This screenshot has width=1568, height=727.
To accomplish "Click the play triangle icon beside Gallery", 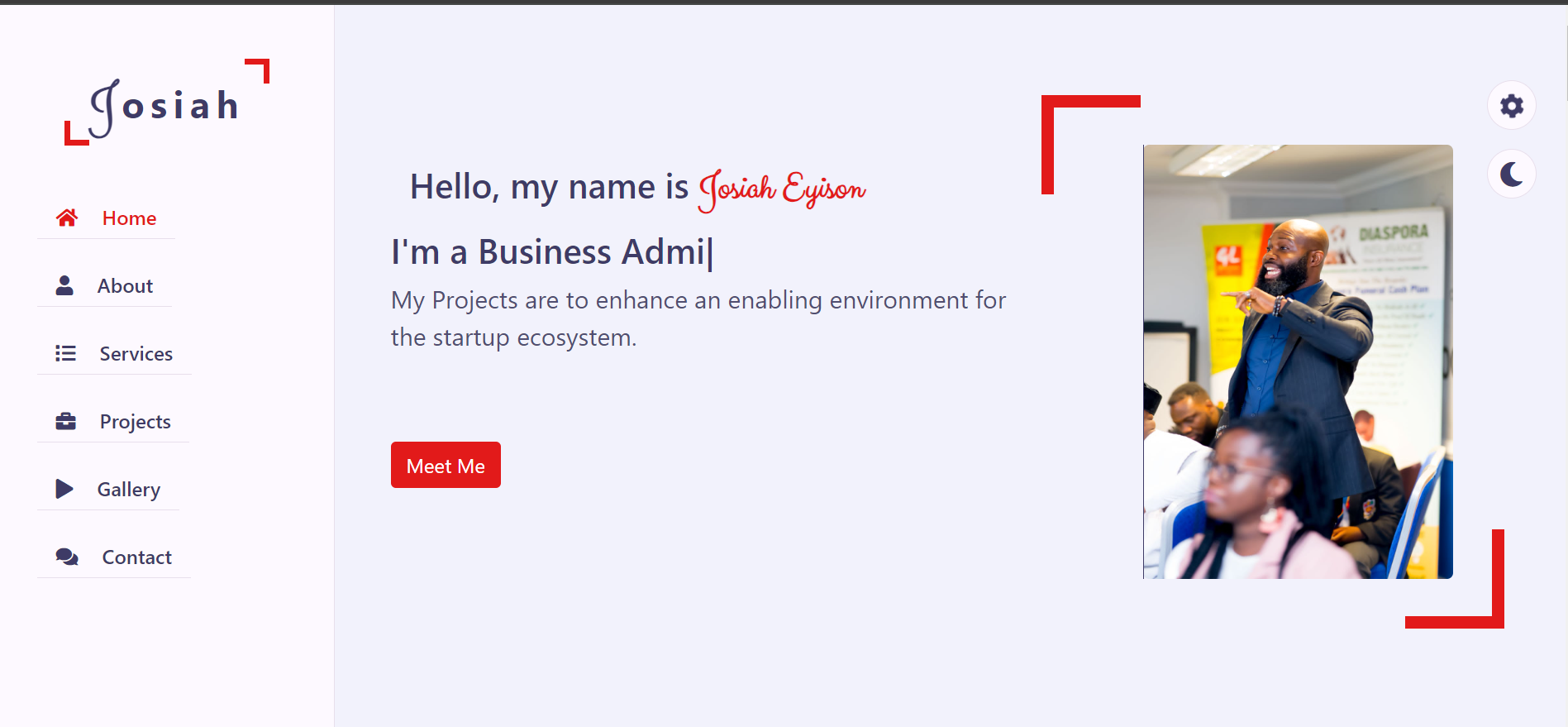I will pos(64,489).
